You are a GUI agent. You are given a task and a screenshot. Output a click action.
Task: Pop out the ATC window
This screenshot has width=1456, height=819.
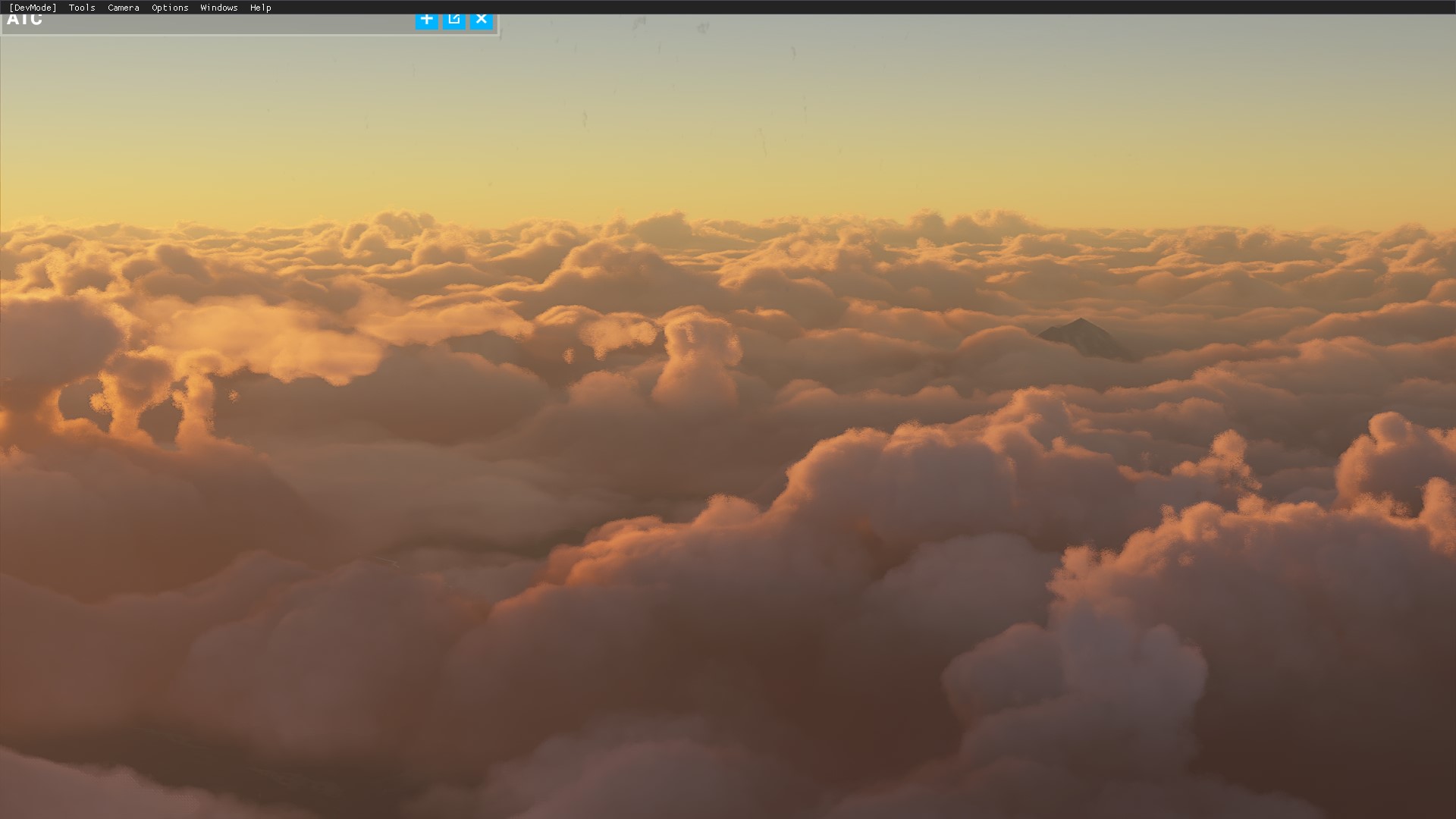pyautogui.click(x=453, y=20)
